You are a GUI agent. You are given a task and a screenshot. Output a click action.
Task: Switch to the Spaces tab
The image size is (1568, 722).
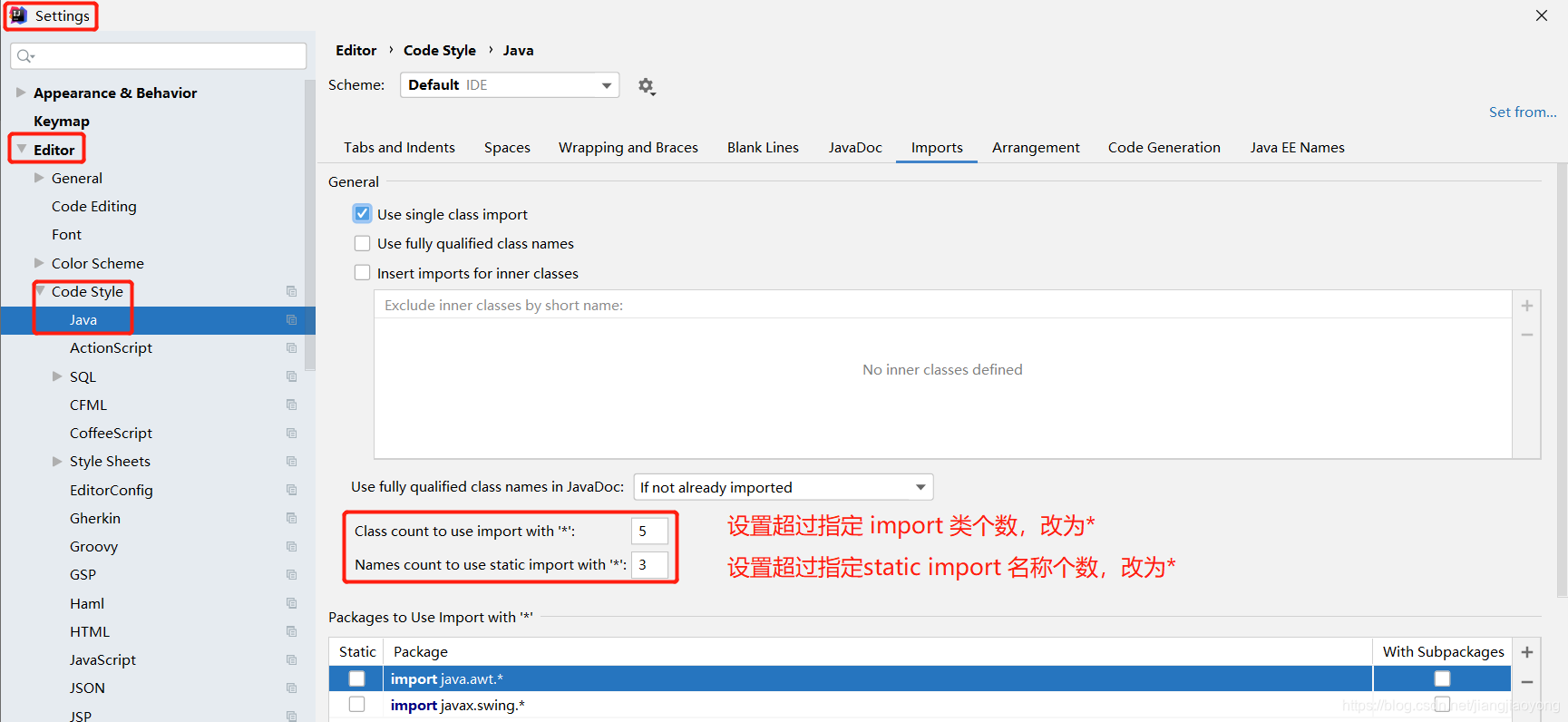click(507, 147)
